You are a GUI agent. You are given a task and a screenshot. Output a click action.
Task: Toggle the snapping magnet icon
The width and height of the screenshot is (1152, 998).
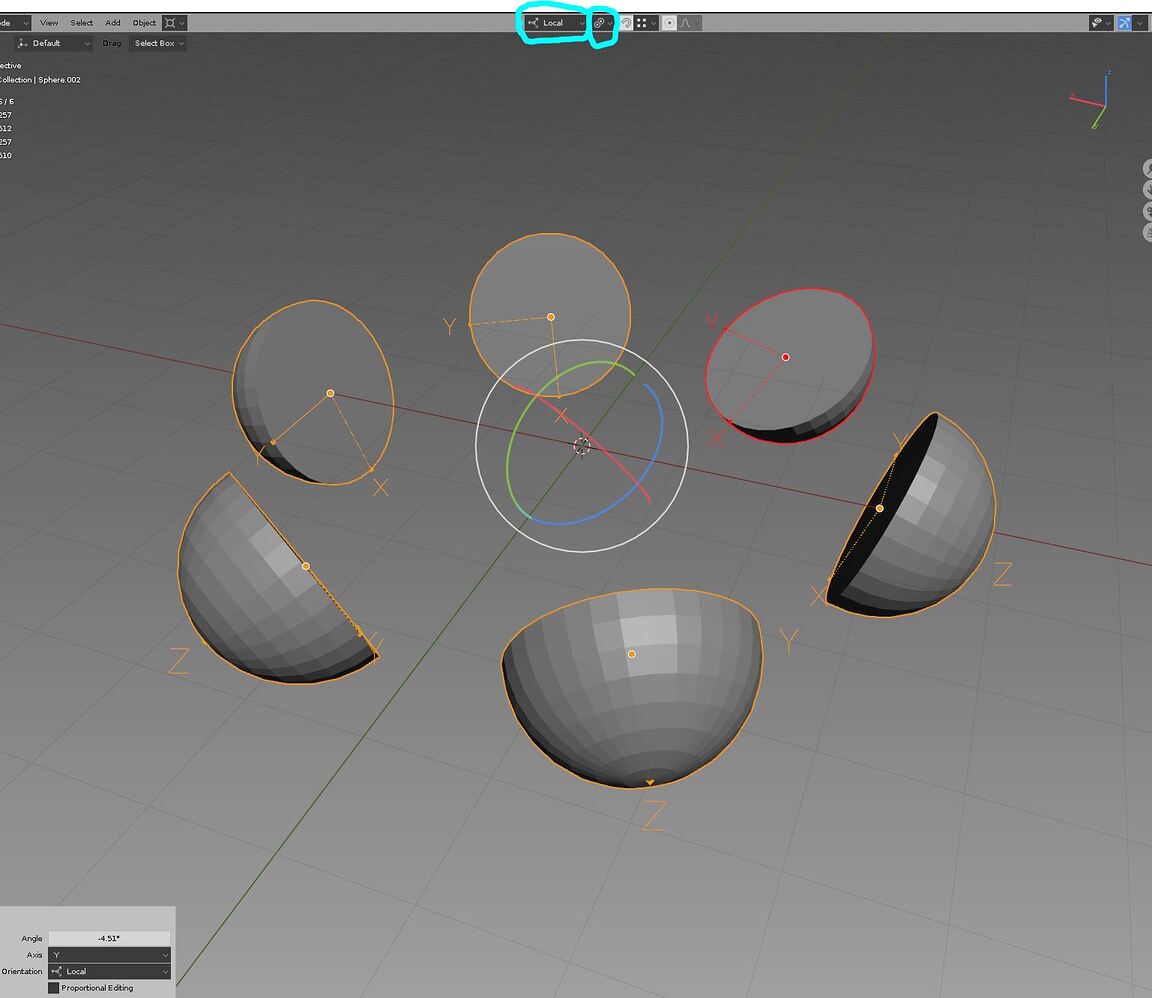coord(626,23)
